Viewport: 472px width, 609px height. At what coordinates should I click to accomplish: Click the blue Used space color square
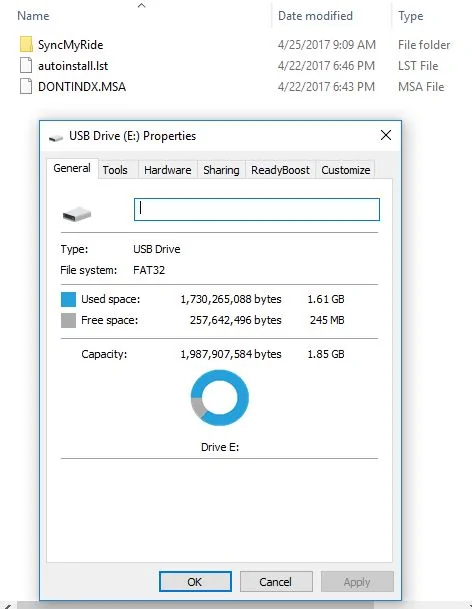pyautogui.click(x=68, y=299)
